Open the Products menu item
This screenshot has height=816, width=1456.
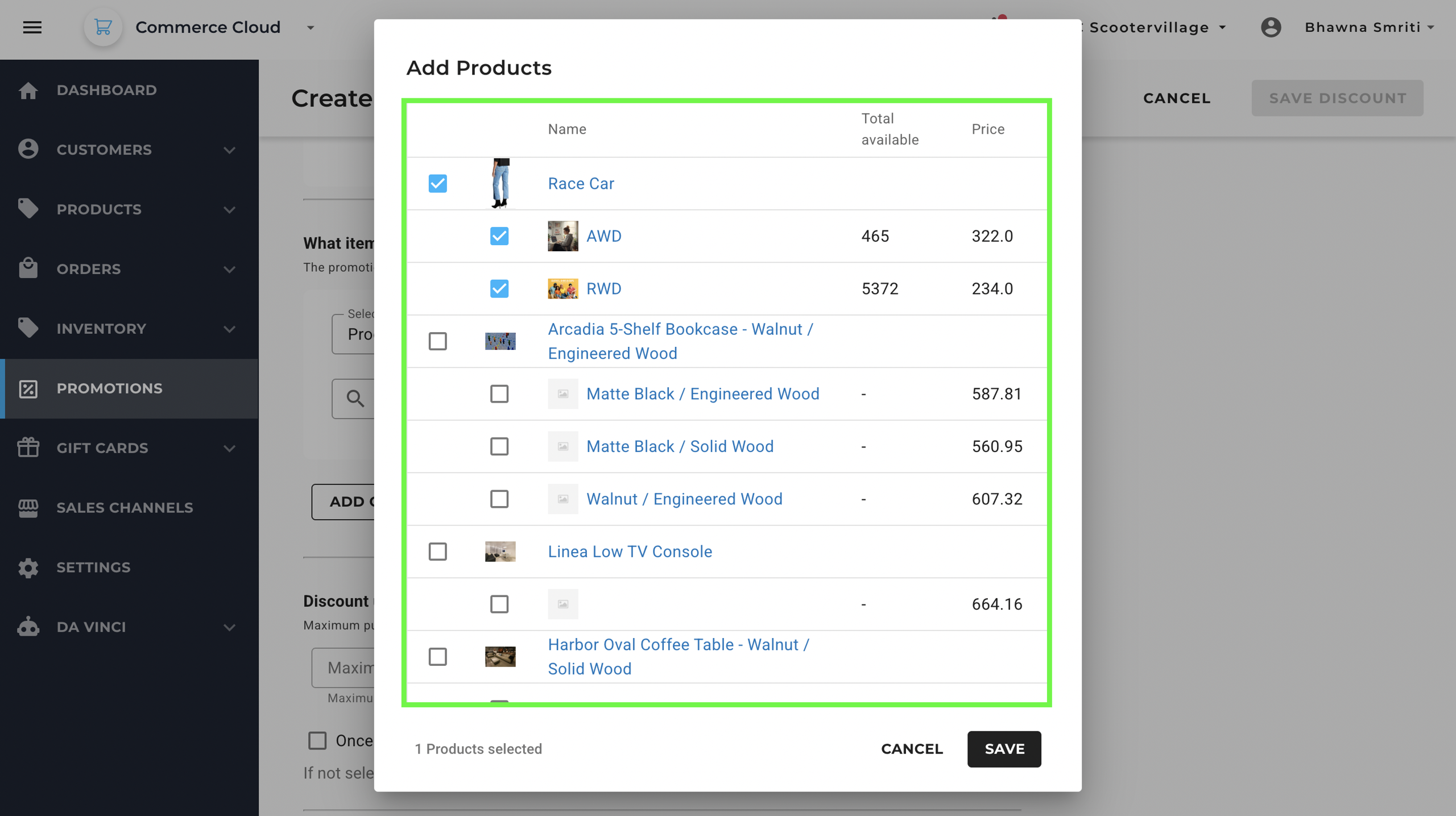[x=99, y=209]
